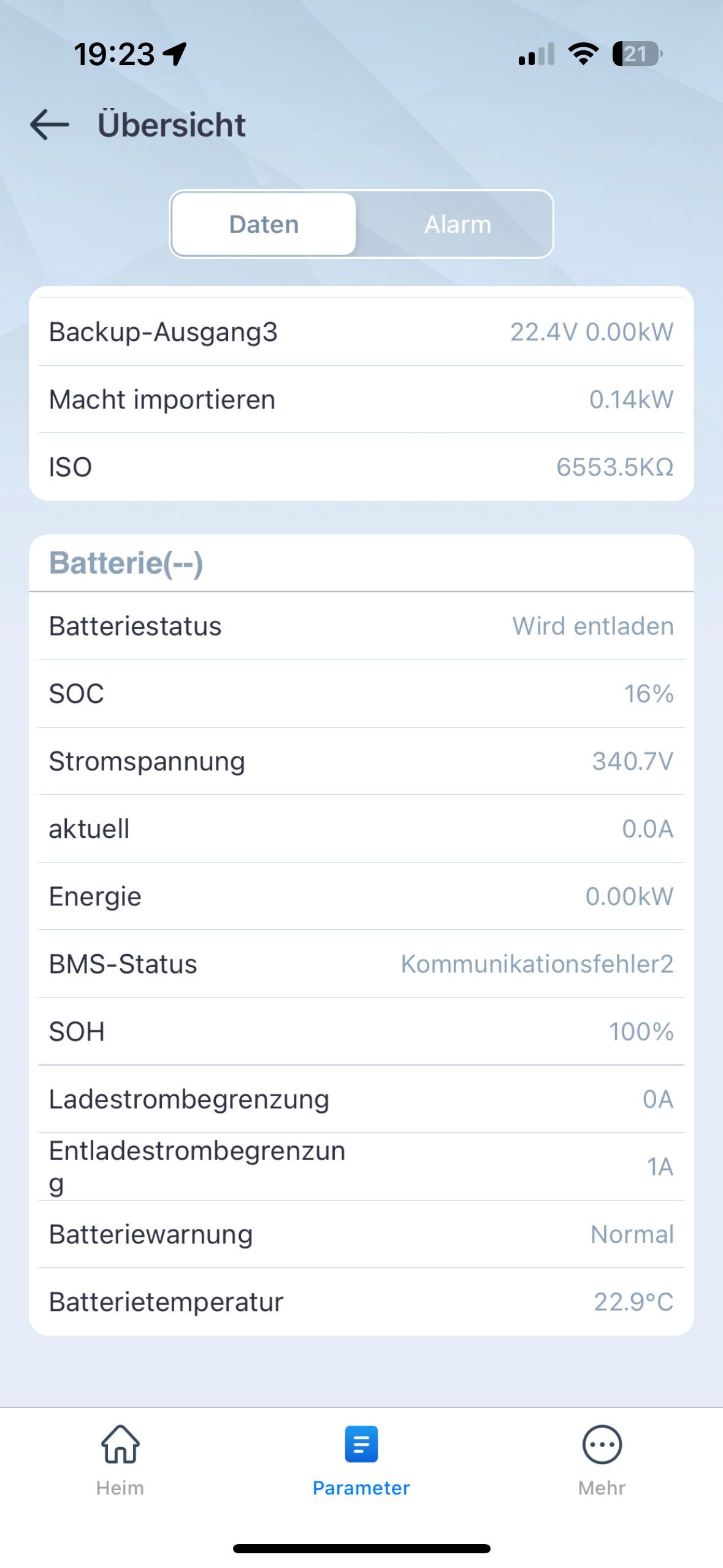Screen dimensions: 723x1568
Task: Tap the Parameter tab label
Action: [361, 1488]
